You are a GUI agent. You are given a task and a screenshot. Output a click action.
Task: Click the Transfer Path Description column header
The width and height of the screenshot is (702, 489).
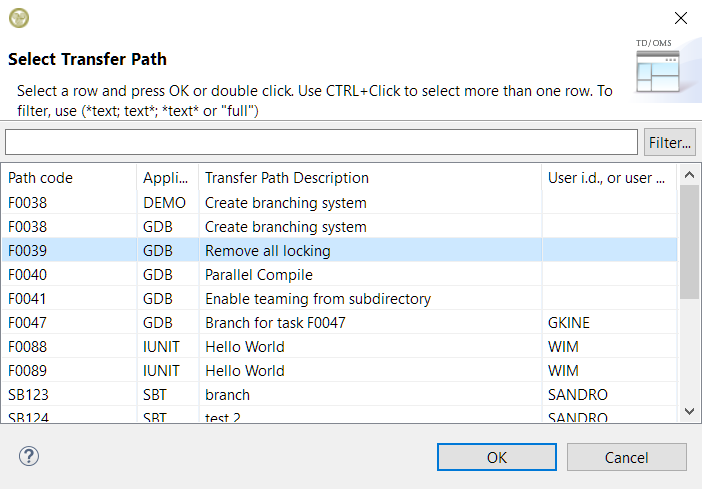pos(369,178)
